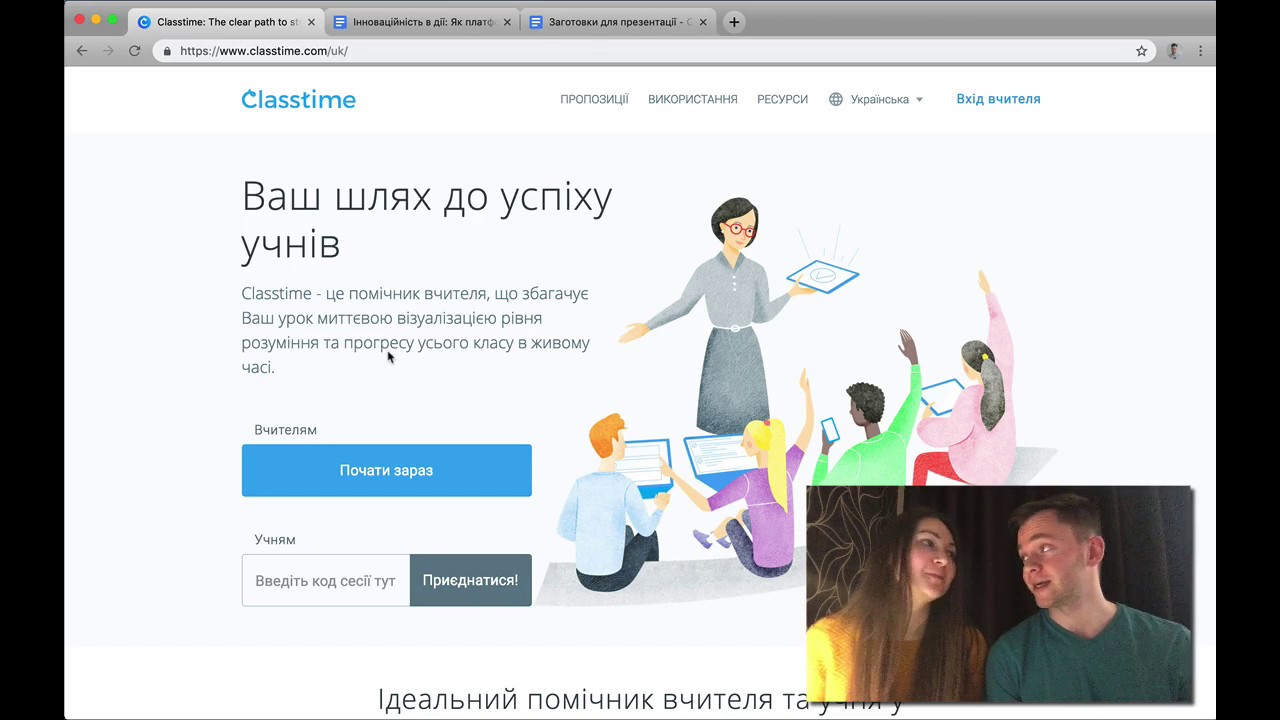Screen dimensions: 1280x720
Task: Click the browser forward arrow
Action: click(x=108, y=51)
